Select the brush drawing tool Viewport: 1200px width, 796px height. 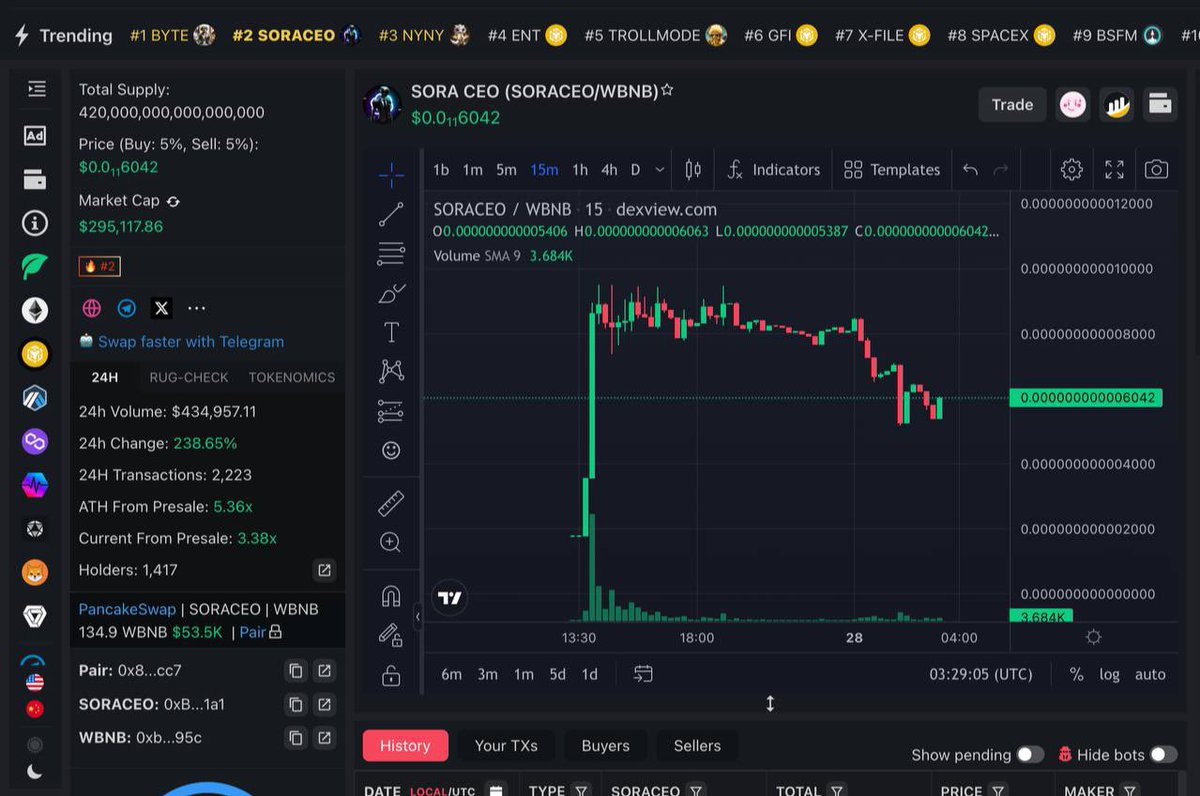pos(391,293)
